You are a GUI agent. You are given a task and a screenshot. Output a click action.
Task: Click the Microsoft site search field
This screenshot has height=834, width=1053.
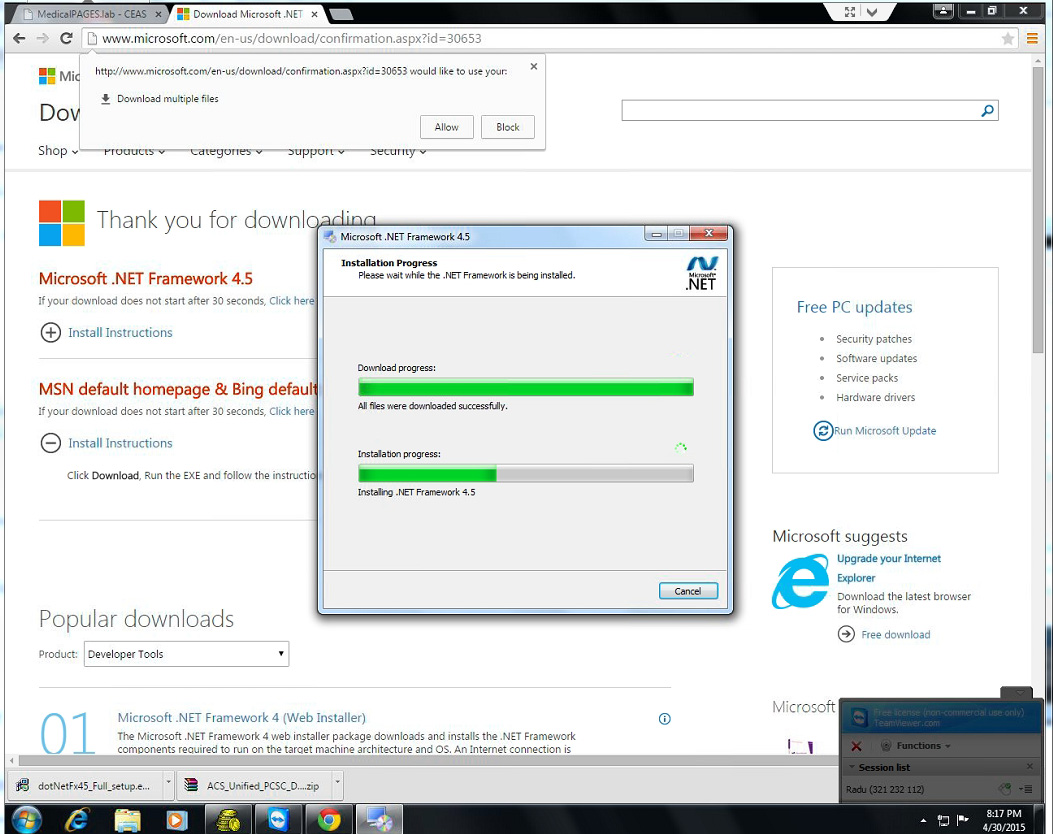tap(800, 110)
